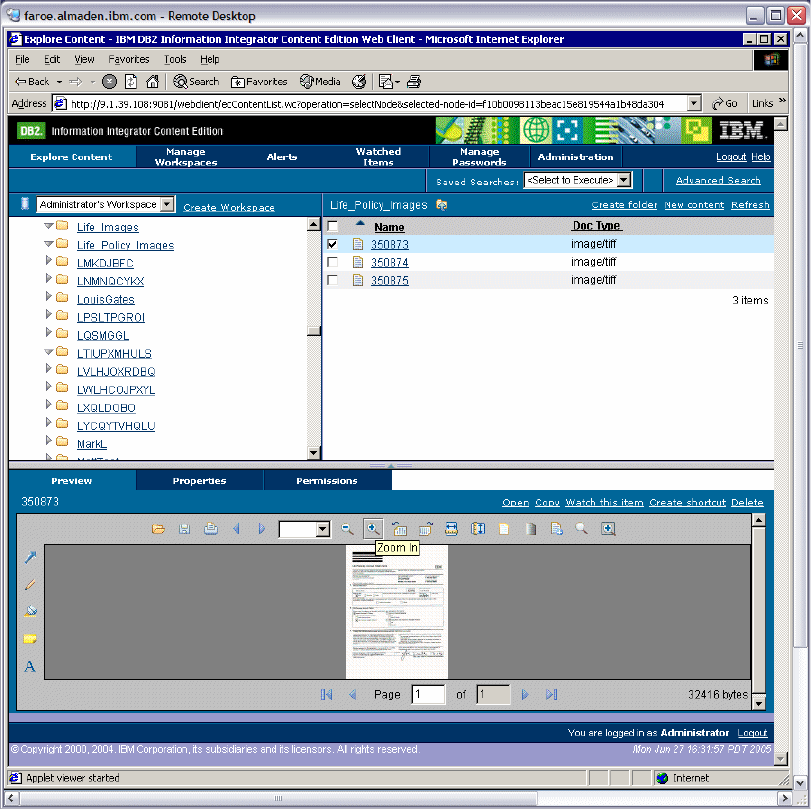Viewport: 811px width, 809px height.
Task: Click the horizontal scrollbar at window bottom
Action: tap(278, 798)
